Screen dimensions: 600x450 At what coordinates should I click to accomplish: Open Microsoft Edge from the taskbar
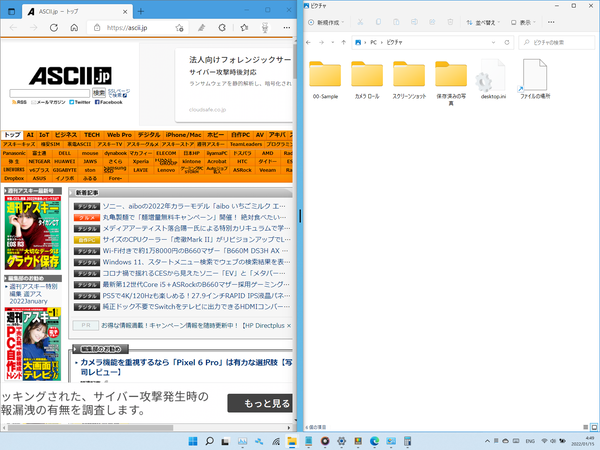(374, 441)
